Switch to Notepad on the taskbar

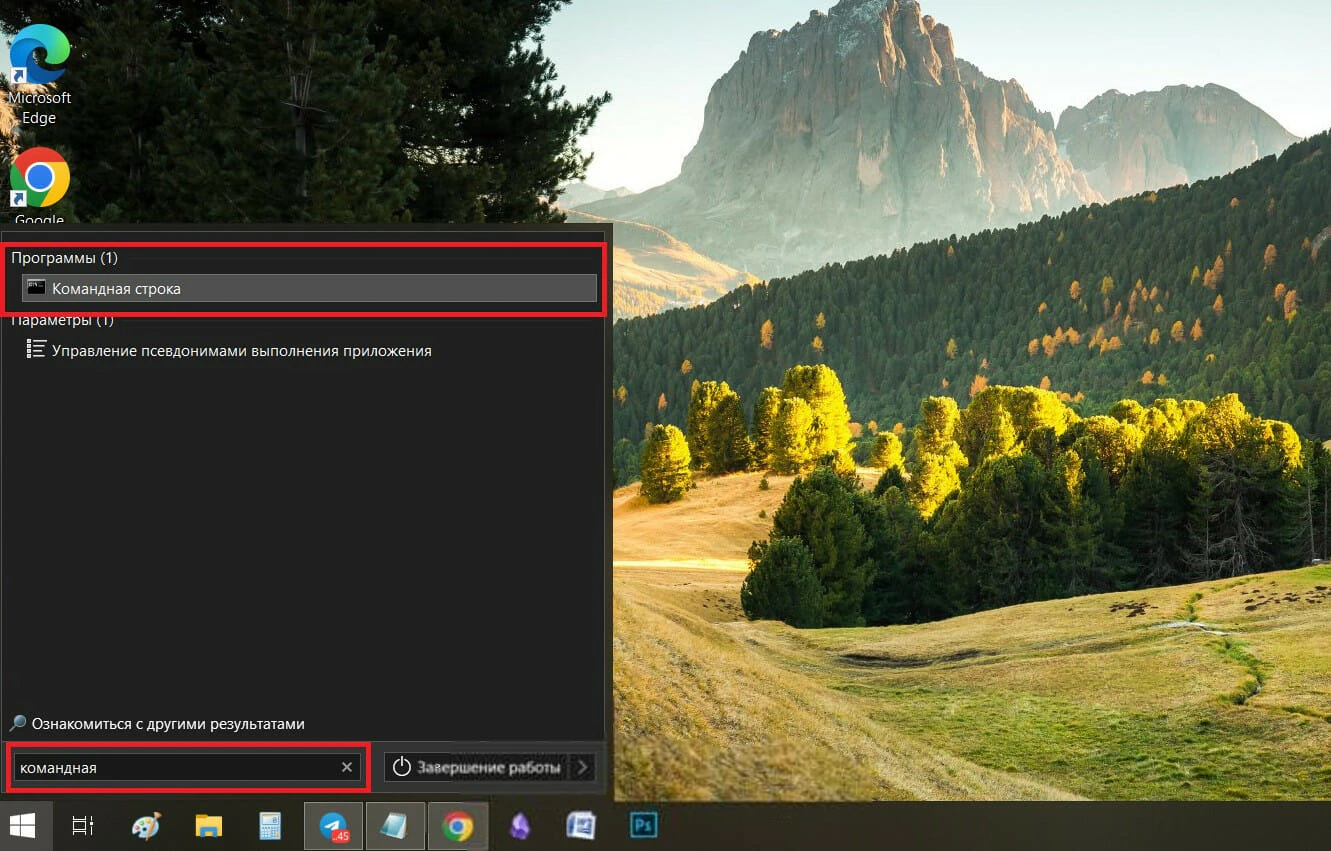tap(396, 826)
